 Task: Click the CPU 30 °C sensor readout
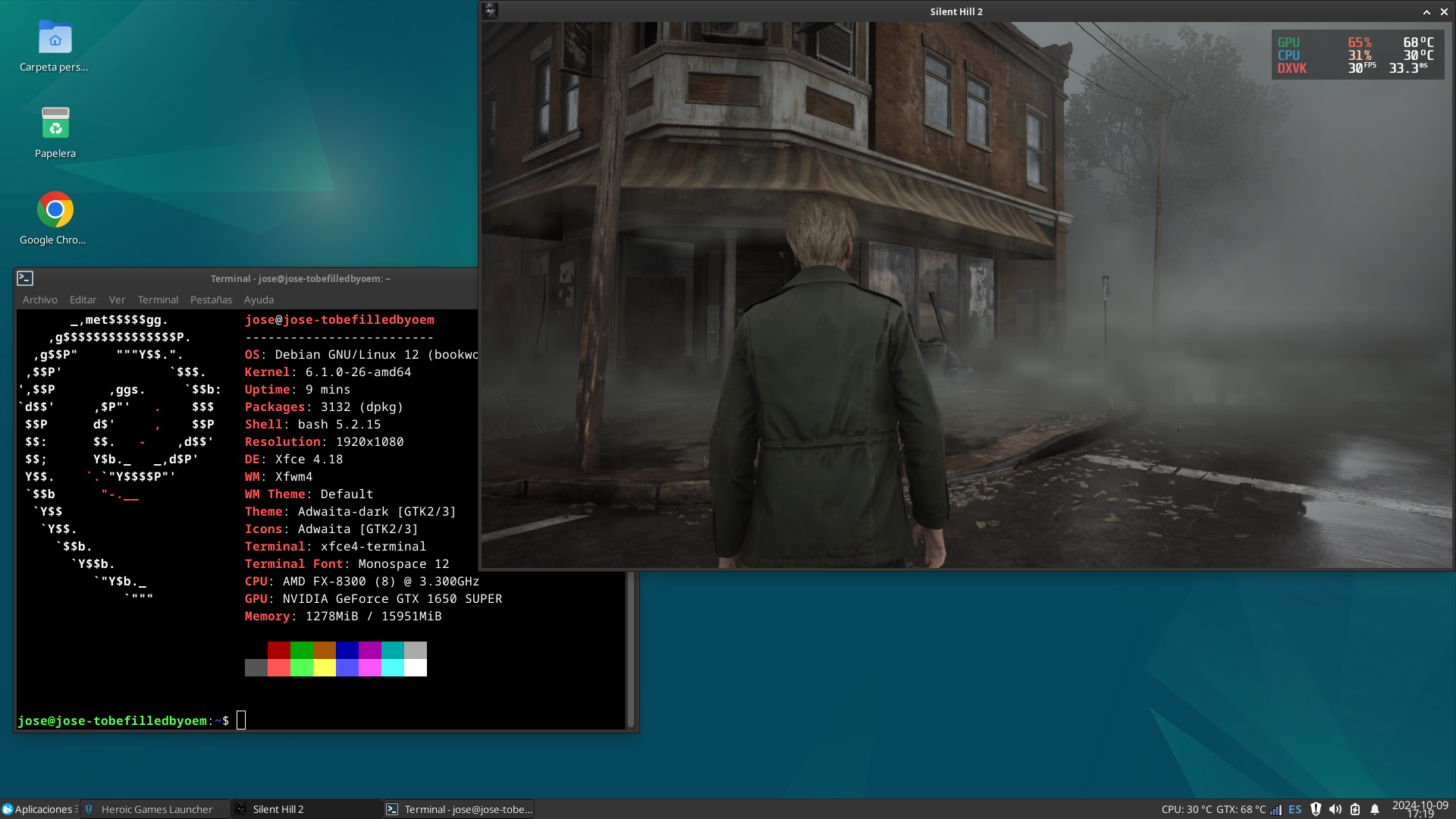[x=1187, y=809]
